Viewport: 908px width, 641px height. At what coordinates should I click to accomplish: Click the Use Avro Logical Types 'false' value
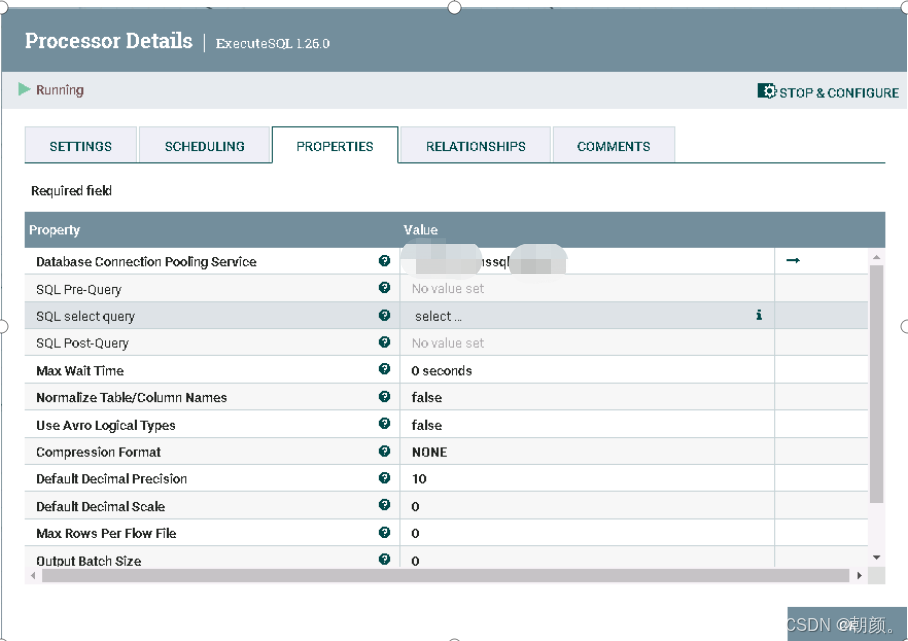click(427, 425)
